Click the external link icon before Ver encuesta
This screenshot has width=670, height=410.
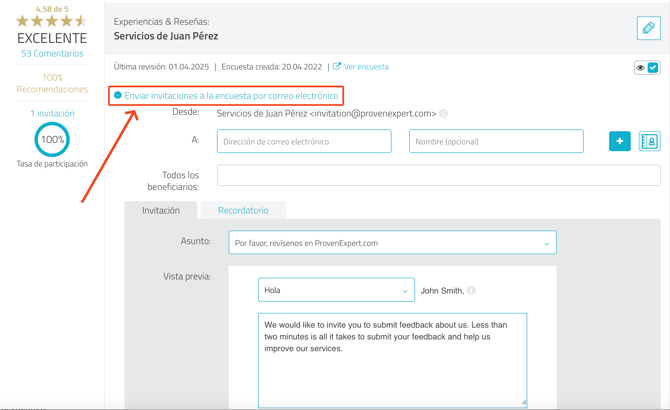(337, 67)
